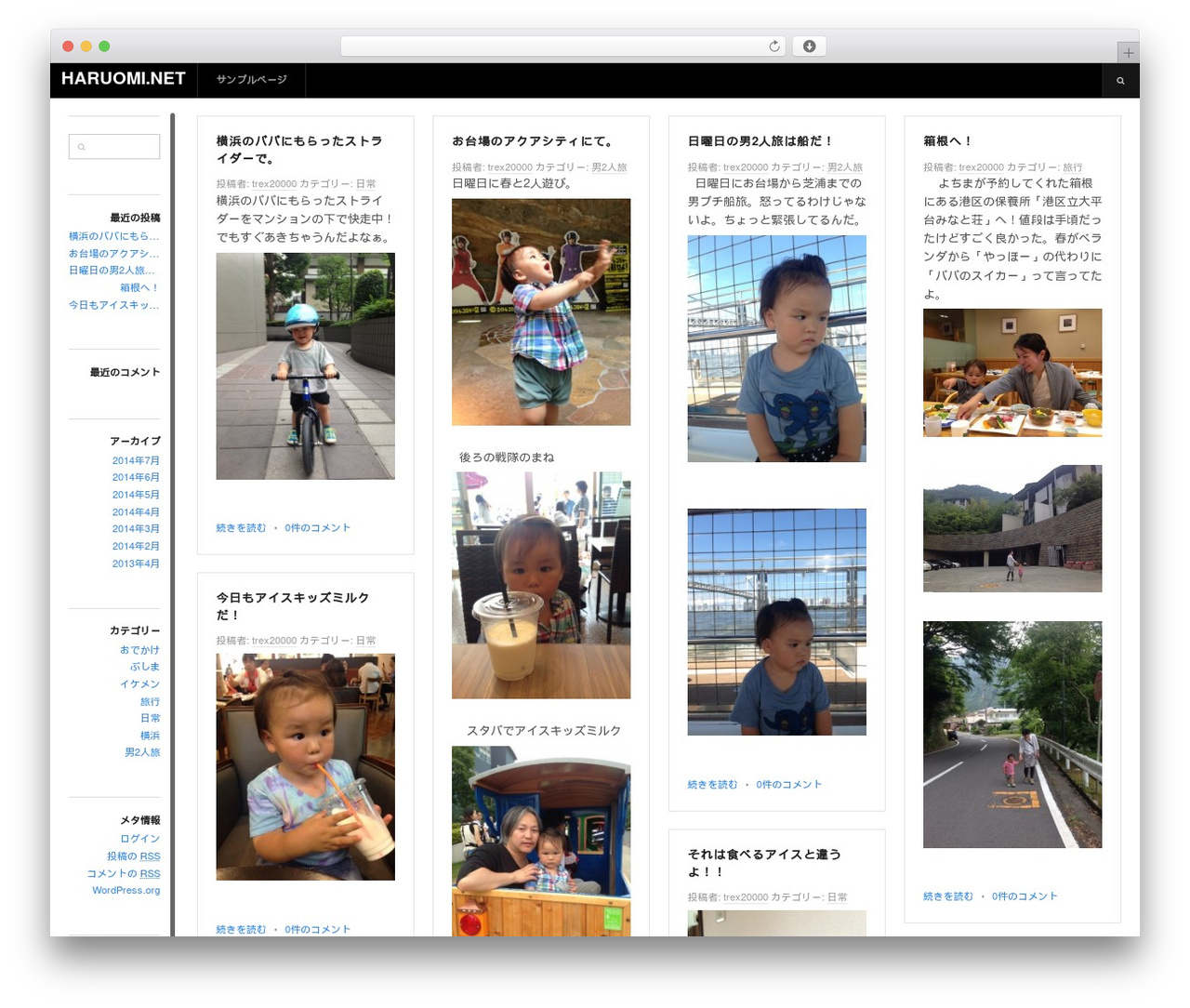1190x1008 pixels.
Task: Open post title お台場のアクアシティにて。
Action: pos(534,141)
